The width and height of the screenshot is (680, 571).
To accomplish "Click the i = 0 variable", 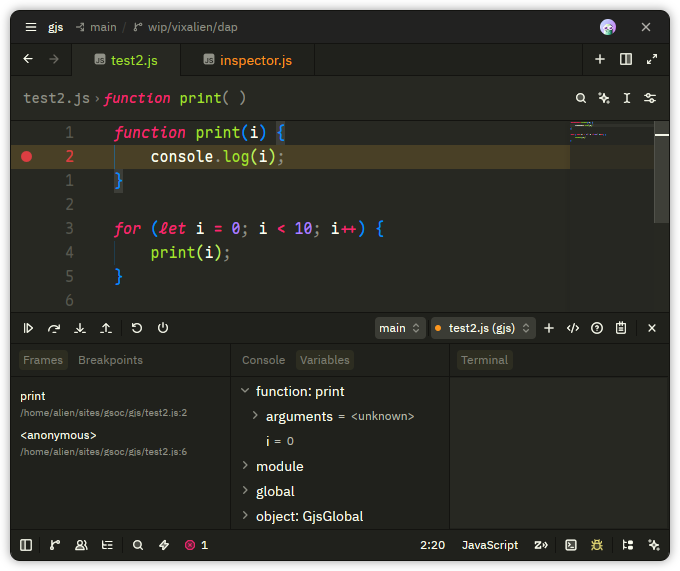I will (280, 441).
